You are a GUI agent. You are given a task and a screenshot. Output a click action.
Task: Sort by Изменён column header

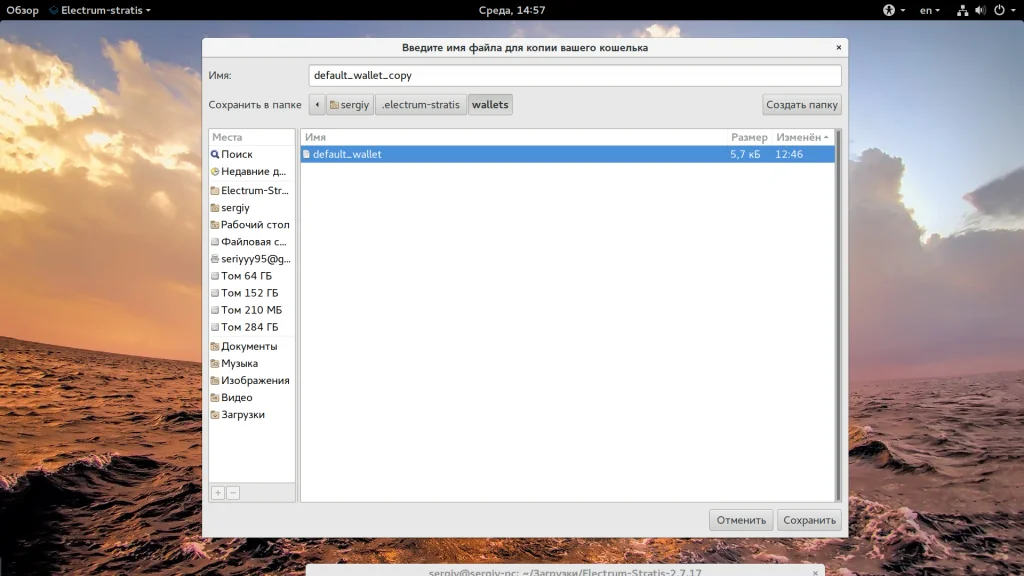(803, 137)
